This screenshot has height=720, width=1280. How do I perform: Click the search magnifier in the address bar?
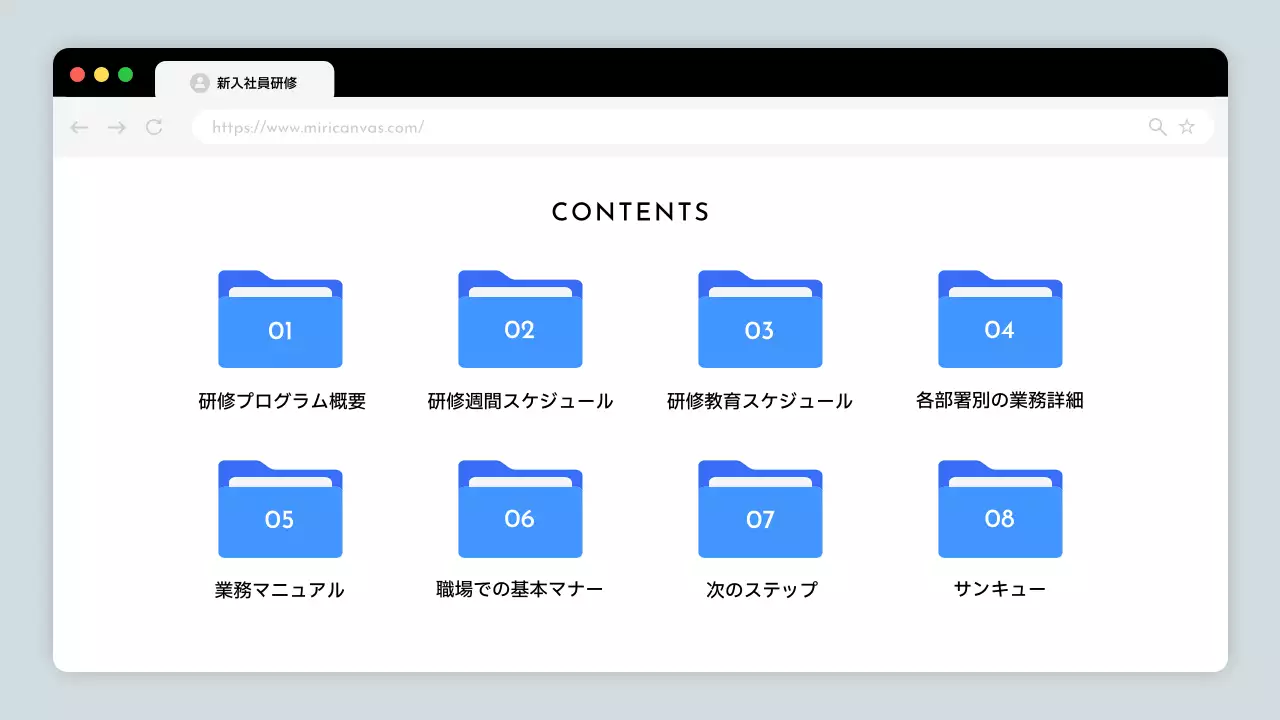[x=1157, y=127]
